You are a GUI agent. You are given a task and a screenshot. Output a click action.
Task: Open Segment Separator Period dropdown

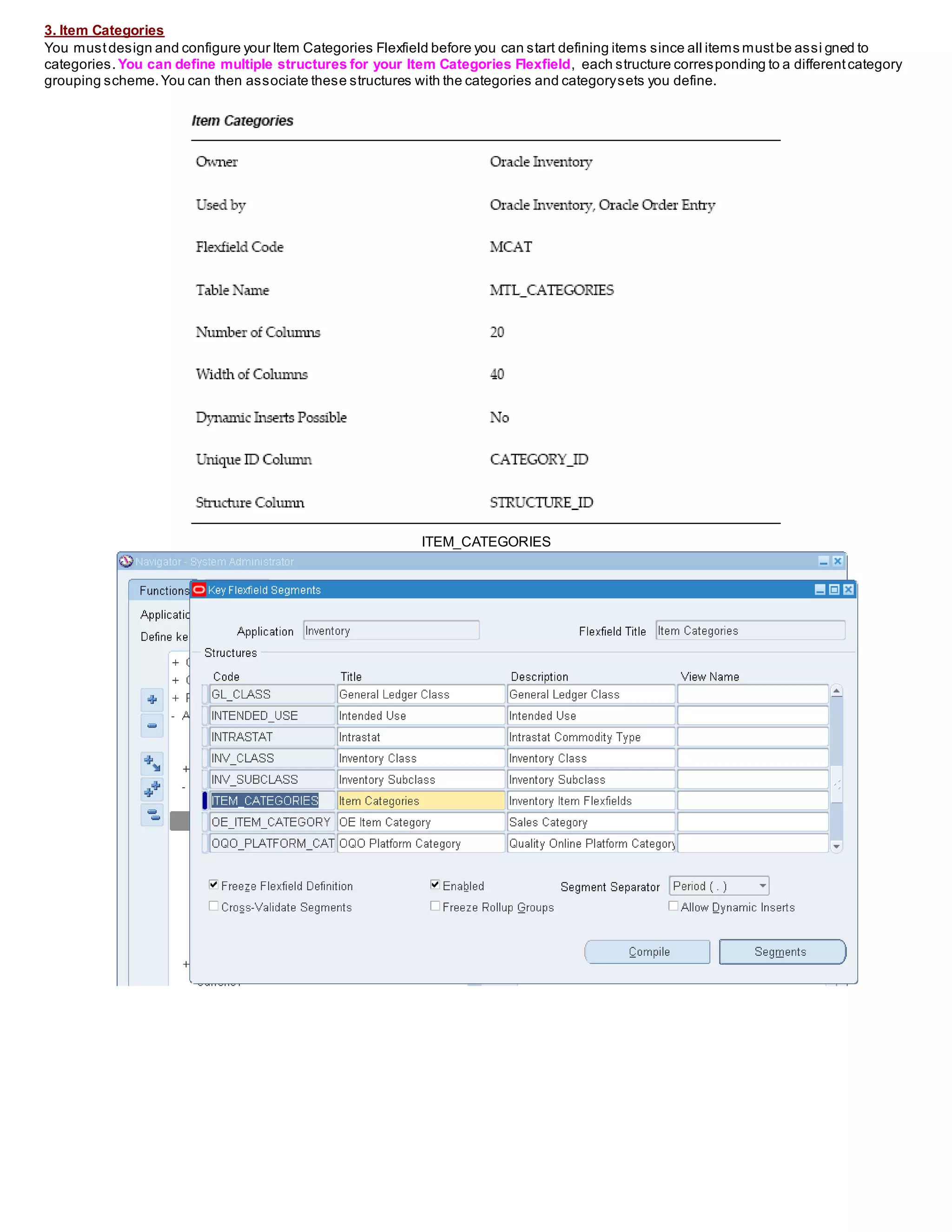coord(762,886)
